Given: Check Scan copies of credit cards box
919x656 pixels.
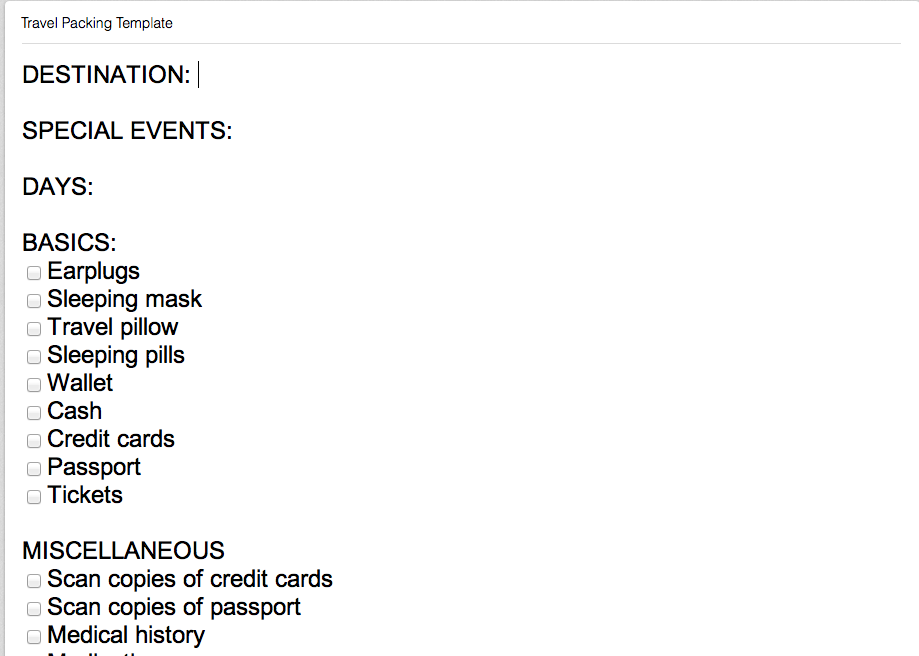Looking at the screenshot, I should coord(34,580).
